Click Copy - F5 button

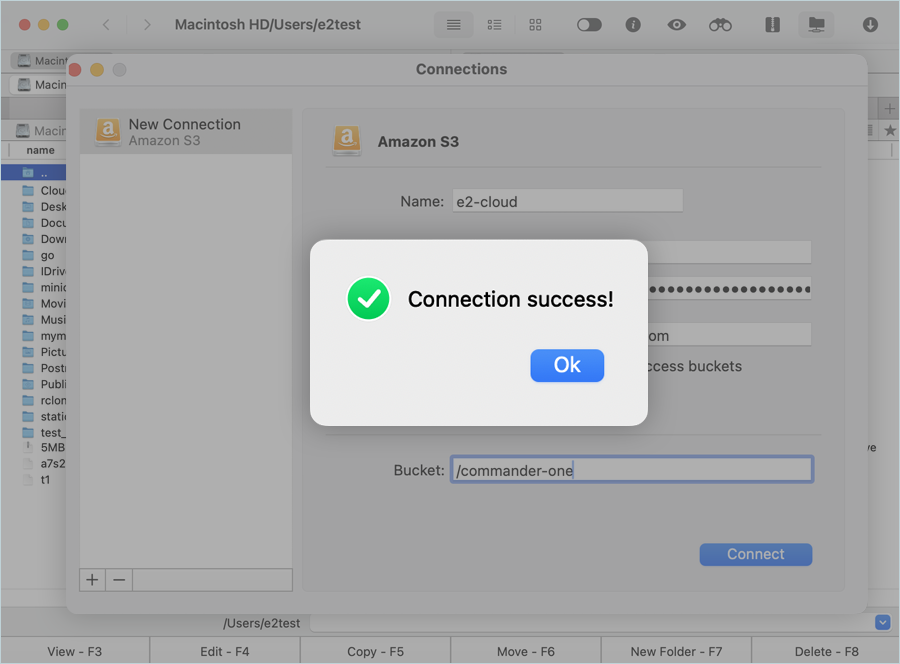(375, 651)
